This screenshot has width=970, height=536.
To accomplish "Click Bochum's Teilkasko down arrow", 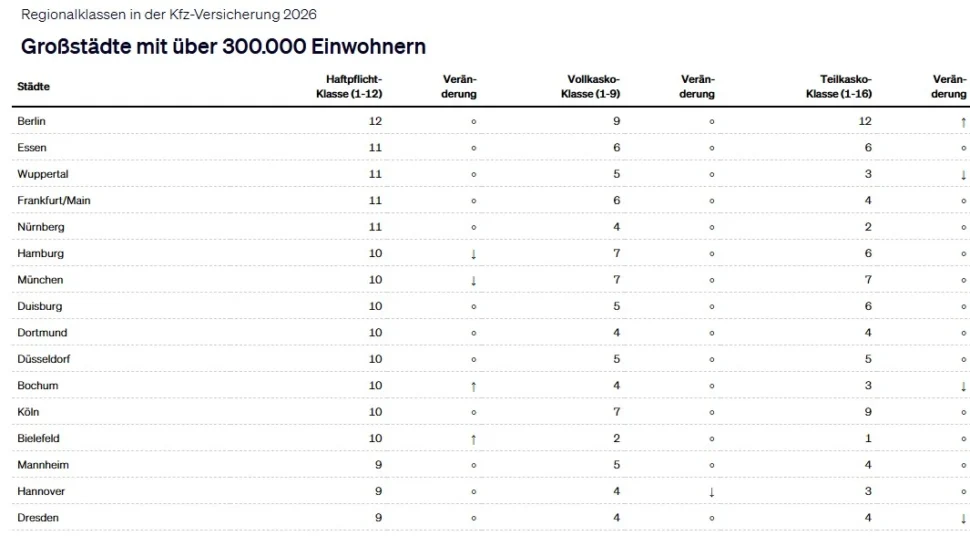I will [963, 386].
